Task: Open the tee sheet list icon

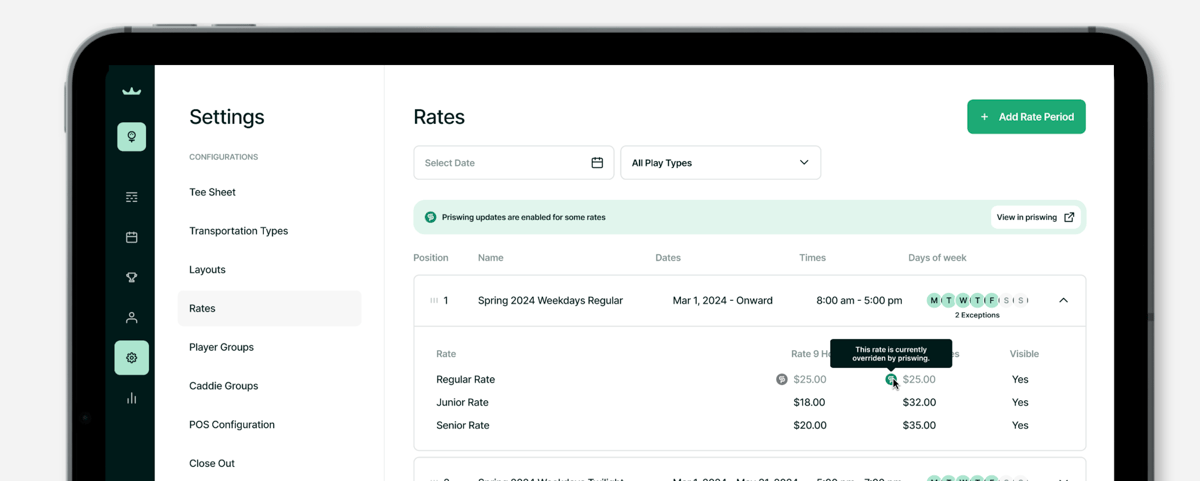Action: coord(131,198)
